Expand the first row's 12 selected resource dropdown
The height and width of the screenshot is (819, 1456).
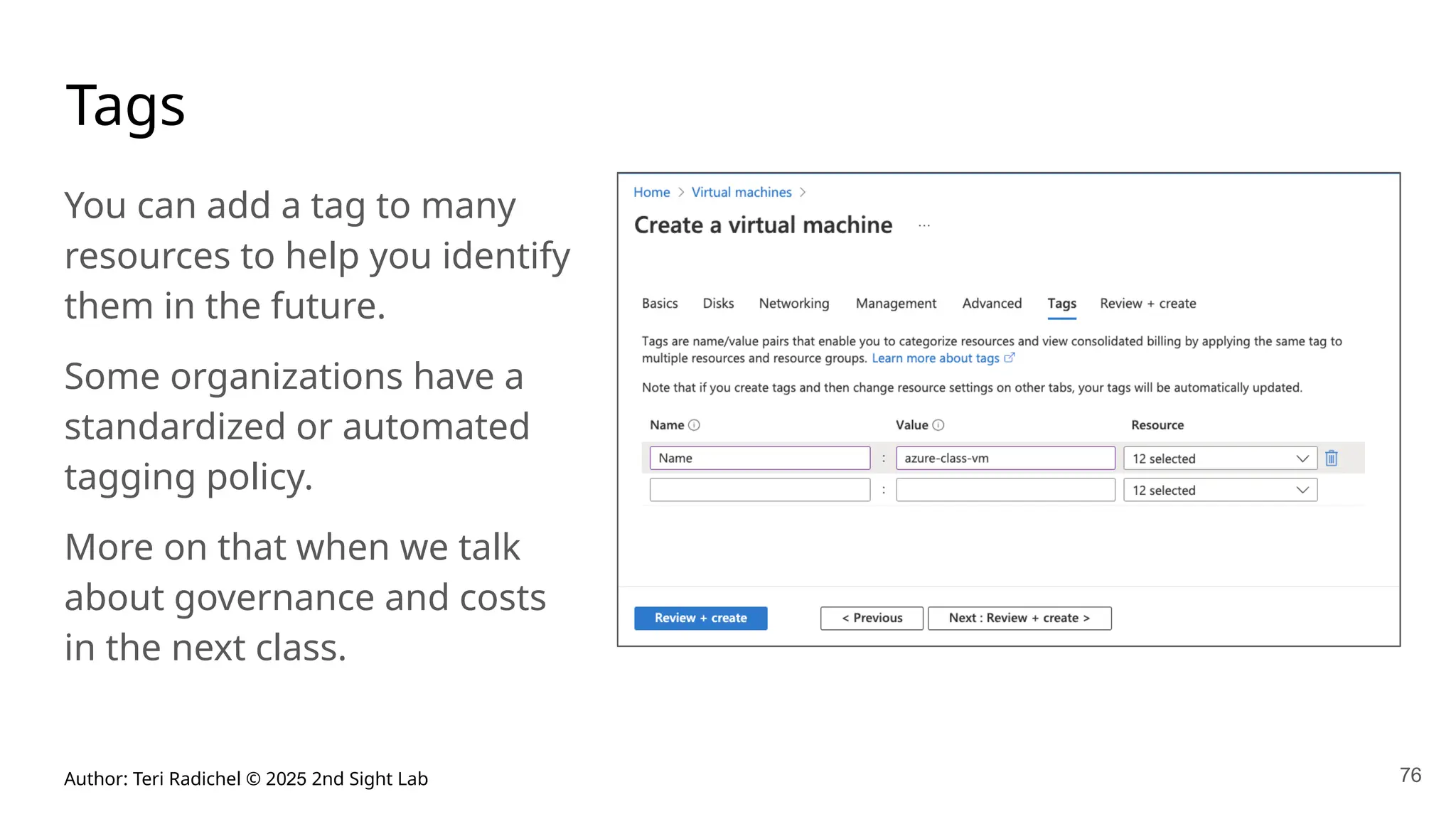1221,459
